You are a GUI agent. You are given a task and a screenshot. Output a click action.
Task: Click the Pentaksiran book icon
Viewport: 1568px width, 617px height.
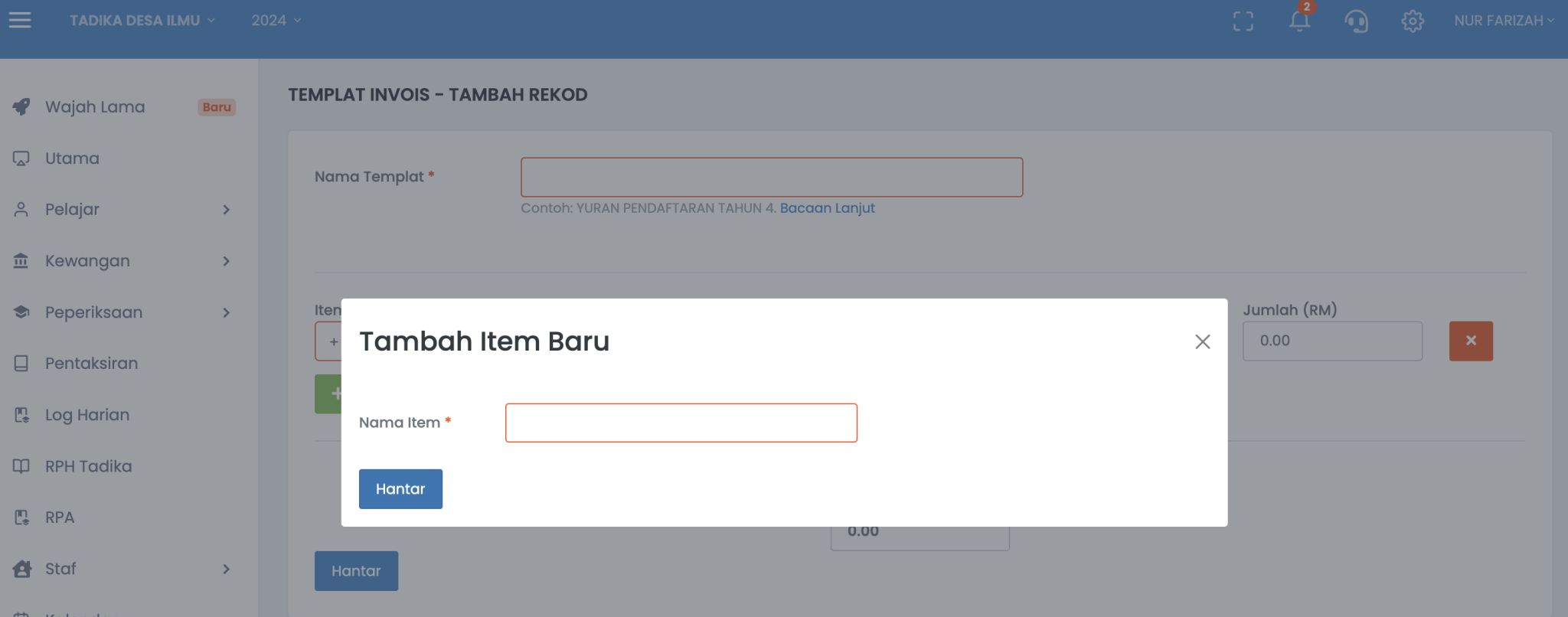click(22, 363)
